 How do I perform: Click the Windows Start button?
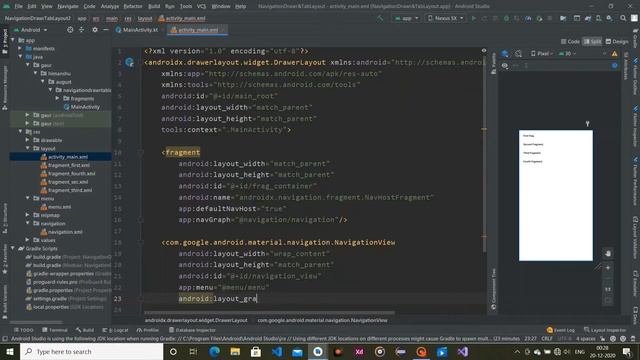coord(10,351)
